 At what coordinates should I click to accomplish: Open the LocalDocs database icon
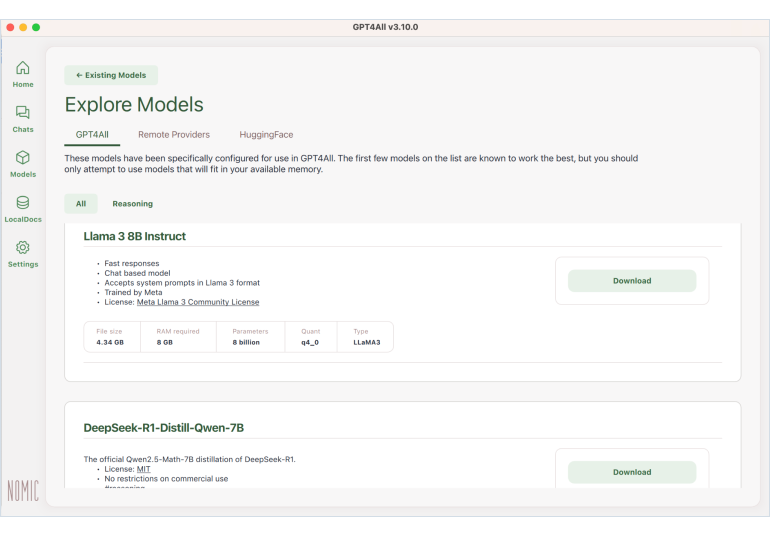[23, 202]
